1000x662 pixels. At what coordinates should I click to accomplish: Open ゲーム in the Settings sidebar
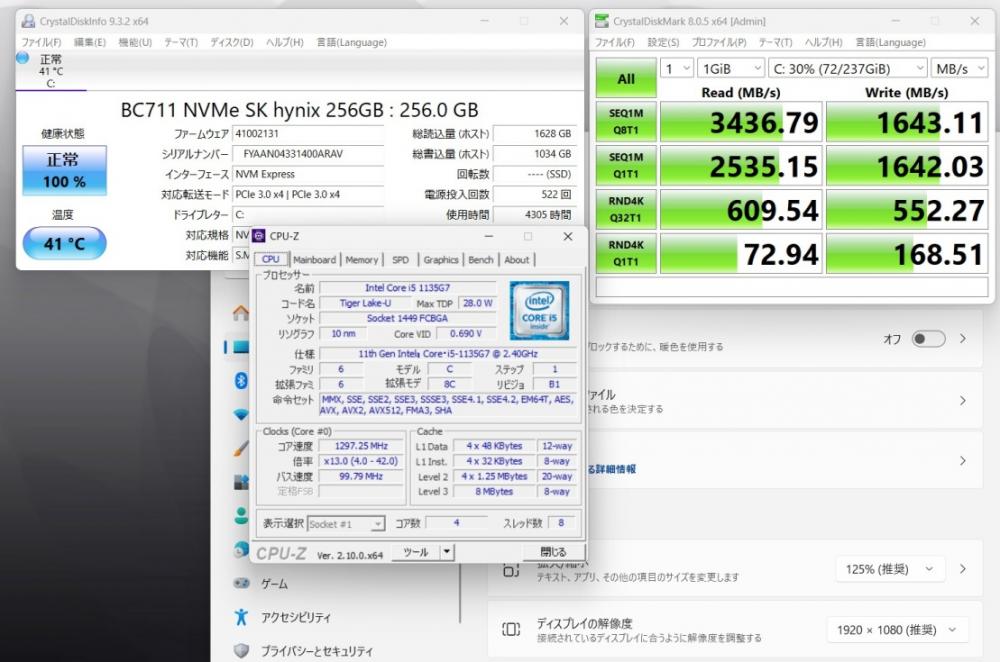(274, 584)
